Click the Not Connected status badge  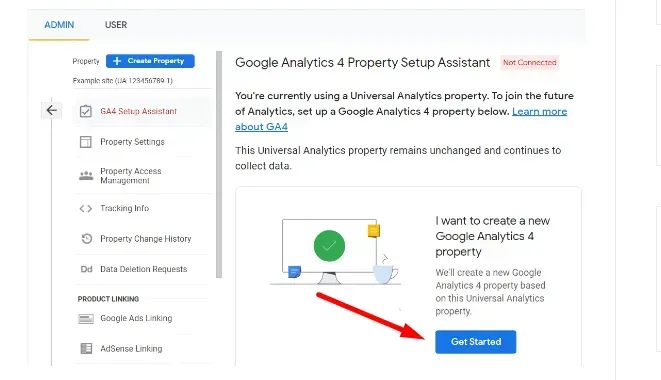coord(529,62)
